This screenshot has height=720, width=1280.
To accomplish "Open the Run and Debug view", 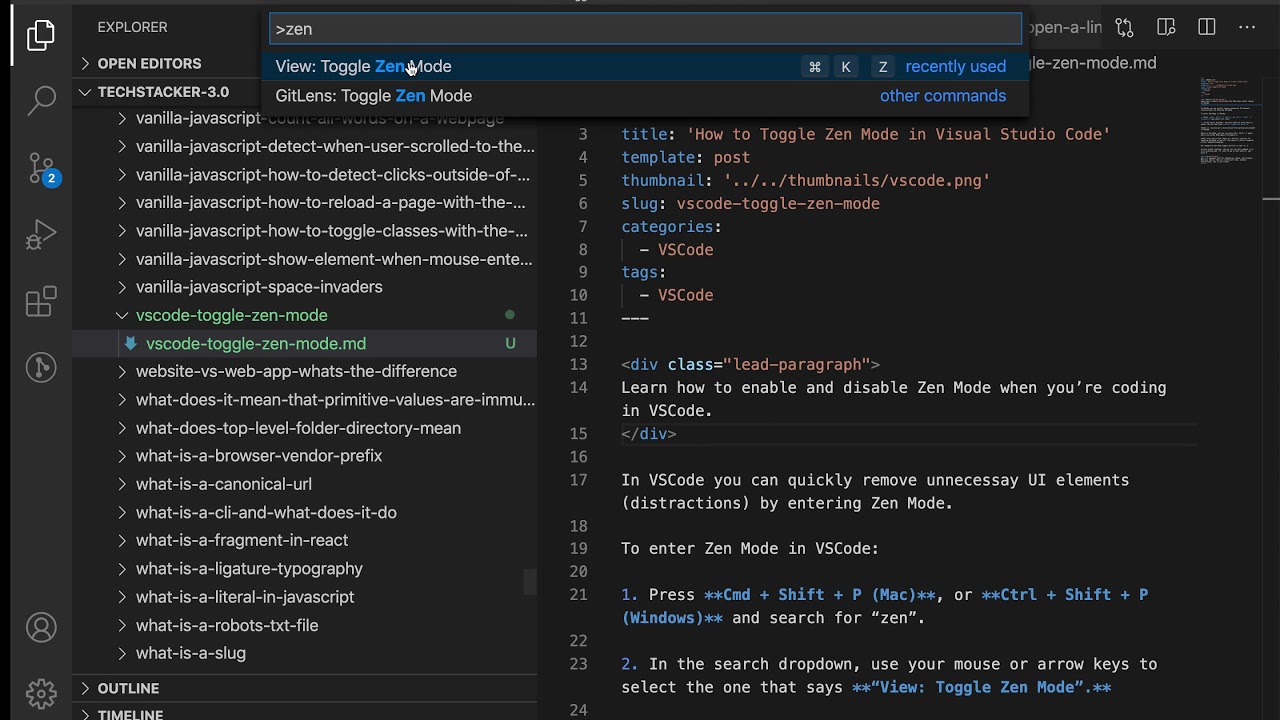I will point(41,235).
